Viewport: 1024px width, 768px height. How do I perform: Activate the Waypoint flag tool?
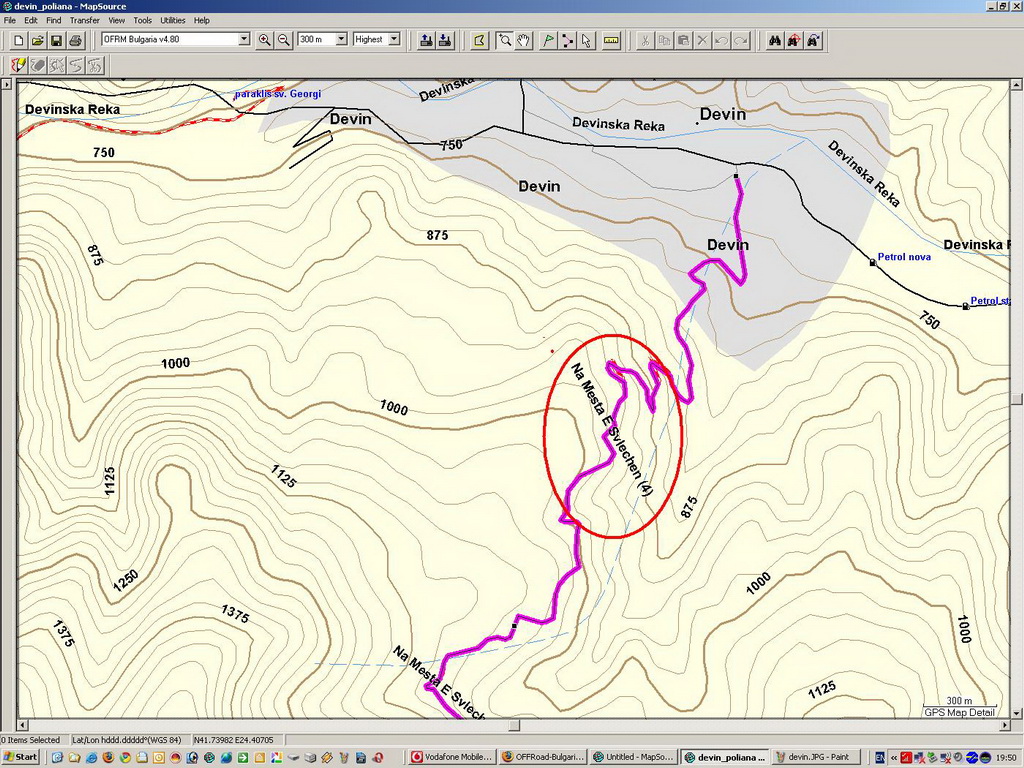pyautogui.click(x=547, y=40)
